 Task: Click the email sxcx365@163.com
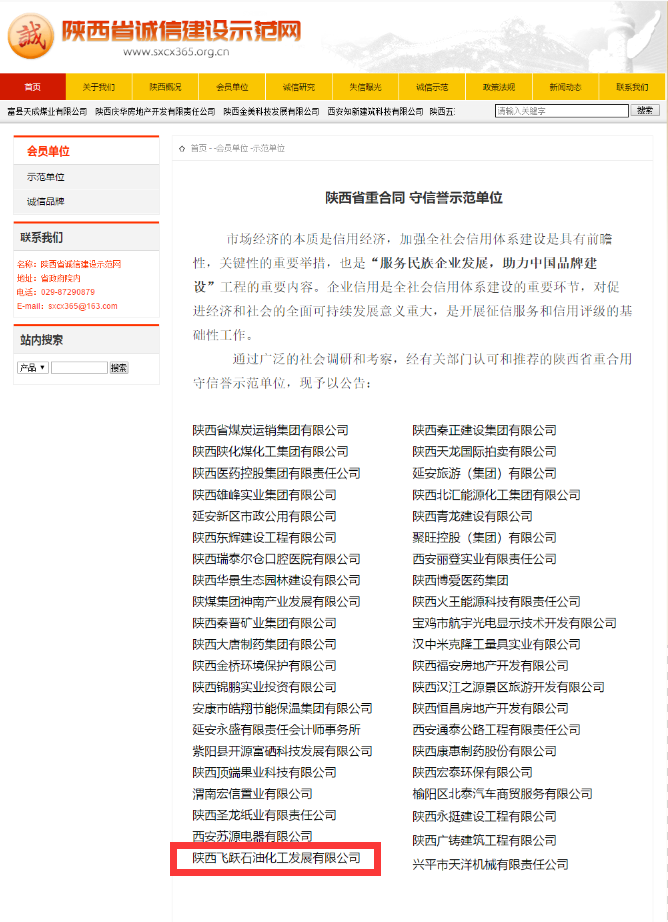(x=82, y=306)
